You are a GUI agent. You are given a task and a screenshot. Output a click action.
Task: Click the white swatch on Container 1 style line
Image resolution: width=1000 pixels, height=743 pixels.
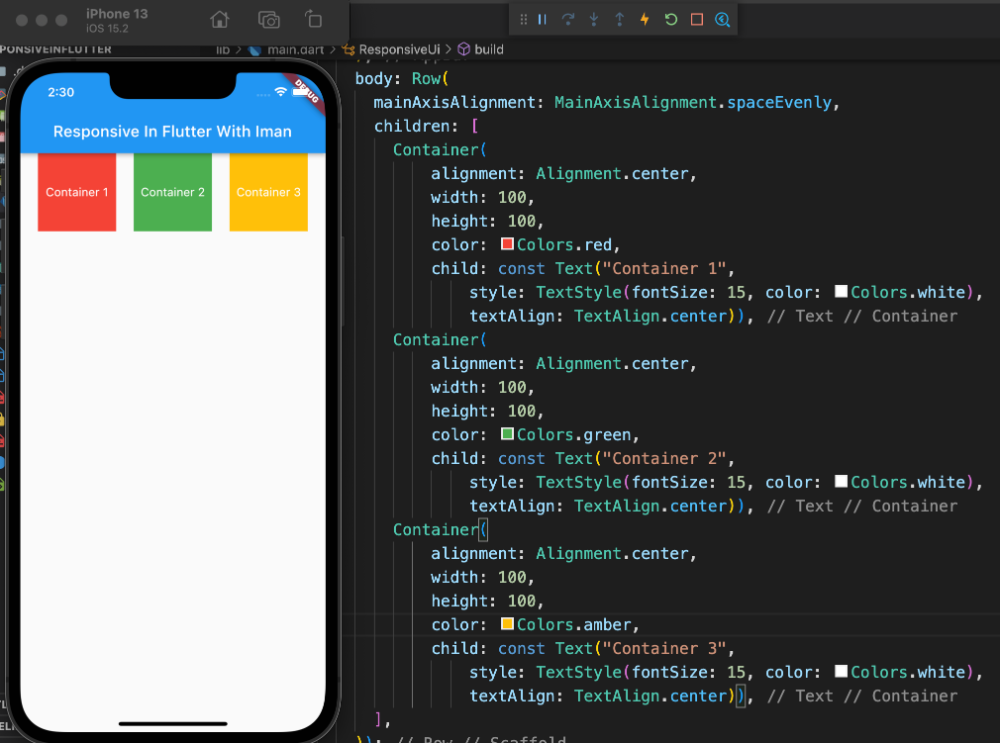pyautogui.click(x=841, y=291)
